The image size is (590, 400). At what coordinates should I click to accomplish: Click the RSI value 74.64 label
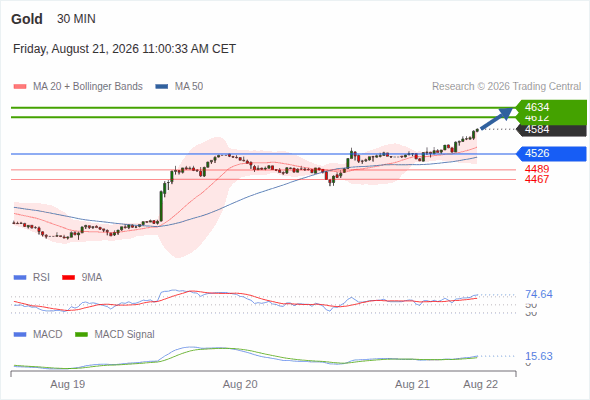click(539, 294)
